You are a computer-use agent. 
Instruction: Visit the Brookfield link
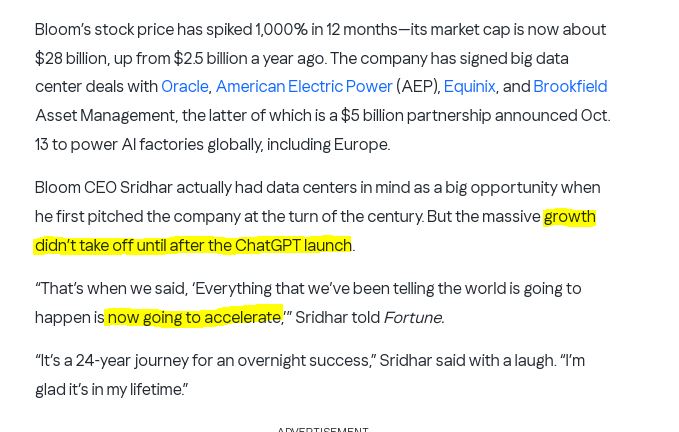coord(570,87)
